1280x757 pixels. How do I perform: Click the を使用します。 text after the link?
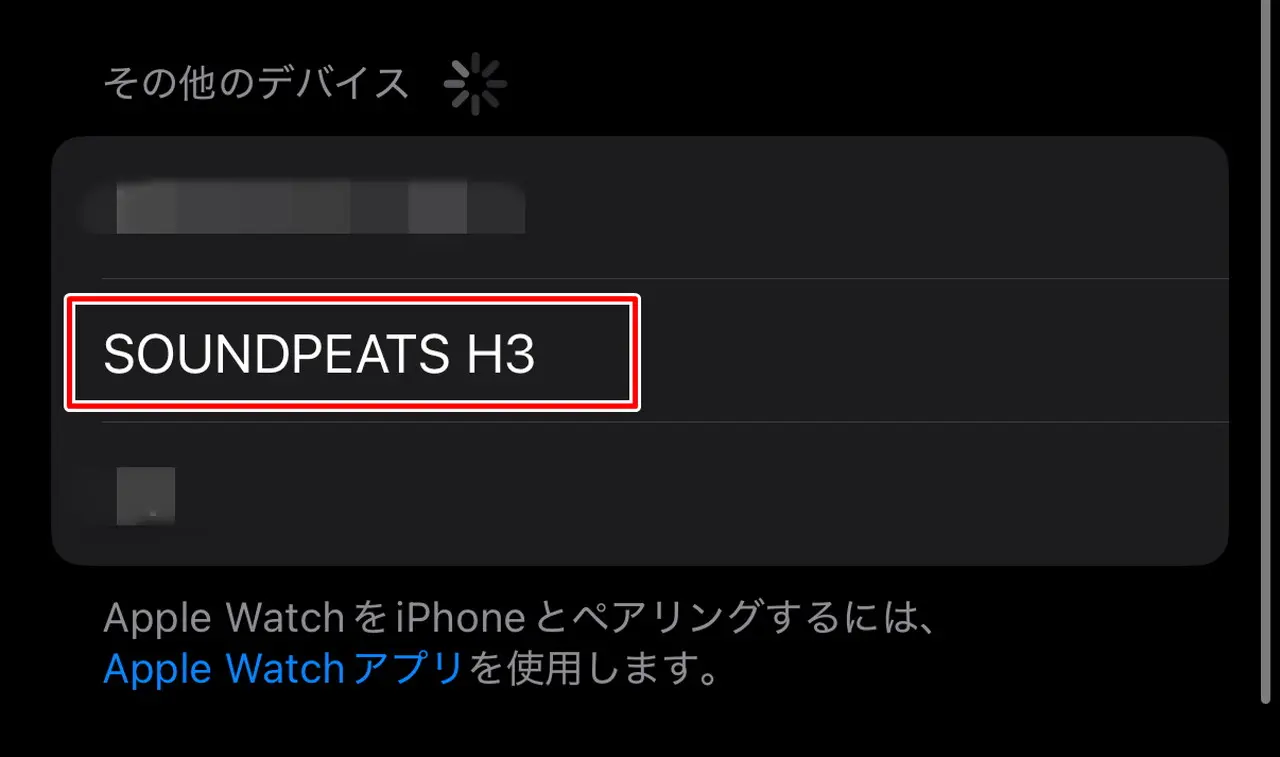coord(594,668)
